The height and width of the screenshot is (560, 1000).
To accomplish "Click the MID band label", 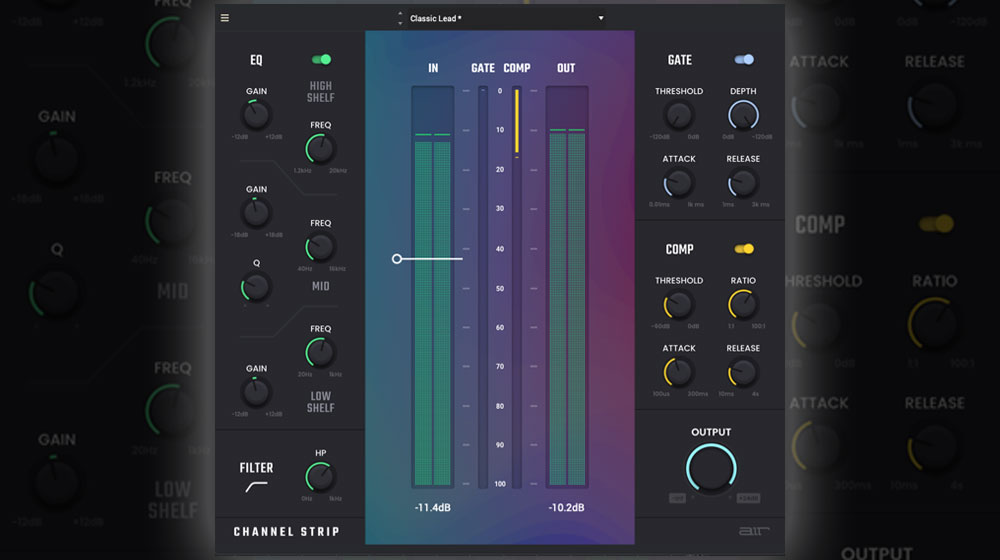I will coord(320,286).
